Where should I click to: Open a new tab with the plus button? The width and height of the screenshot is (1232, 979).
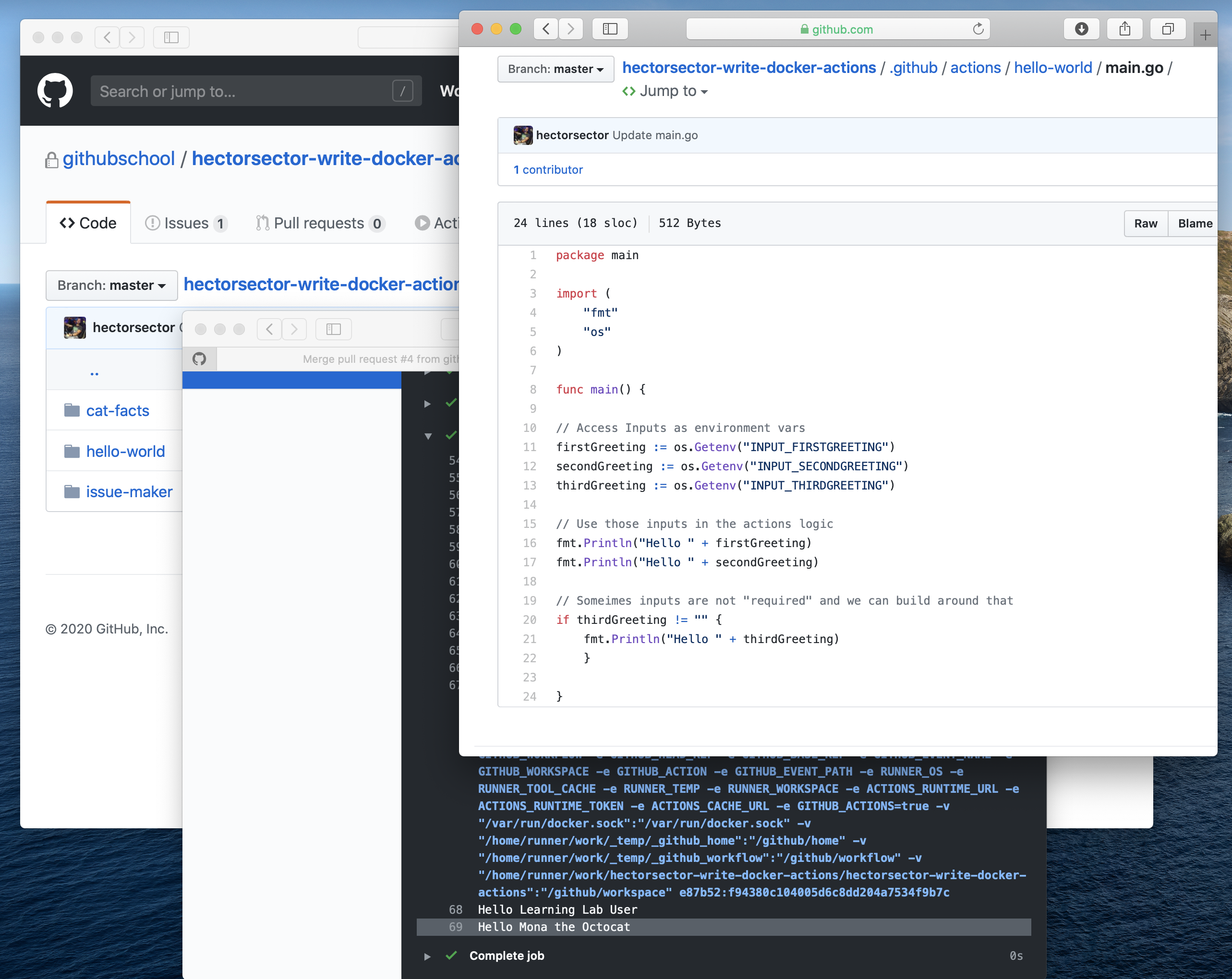coord(1205,36)
